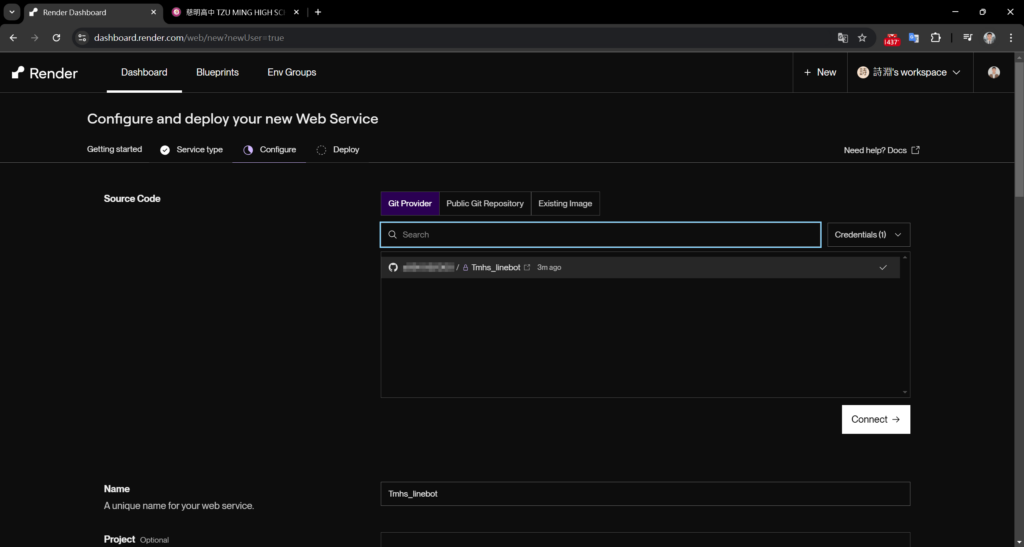Click the red 1437 extension icon
Viewport: 1024px width, 547px height.
coord(891,39)
